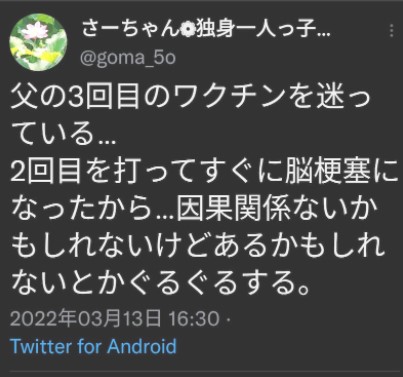
Task: Click tweet line starting もしれないけど
Action: coord(198,246)
